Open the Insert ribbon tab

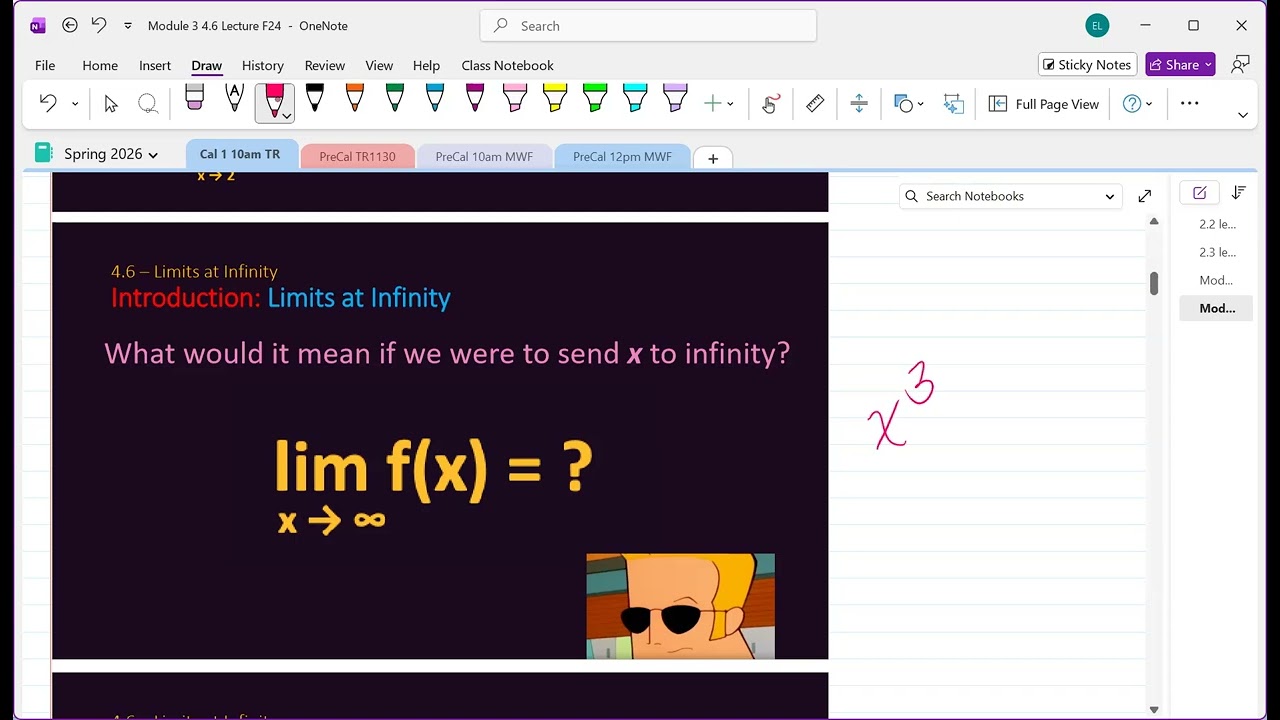tap(155, 65)
